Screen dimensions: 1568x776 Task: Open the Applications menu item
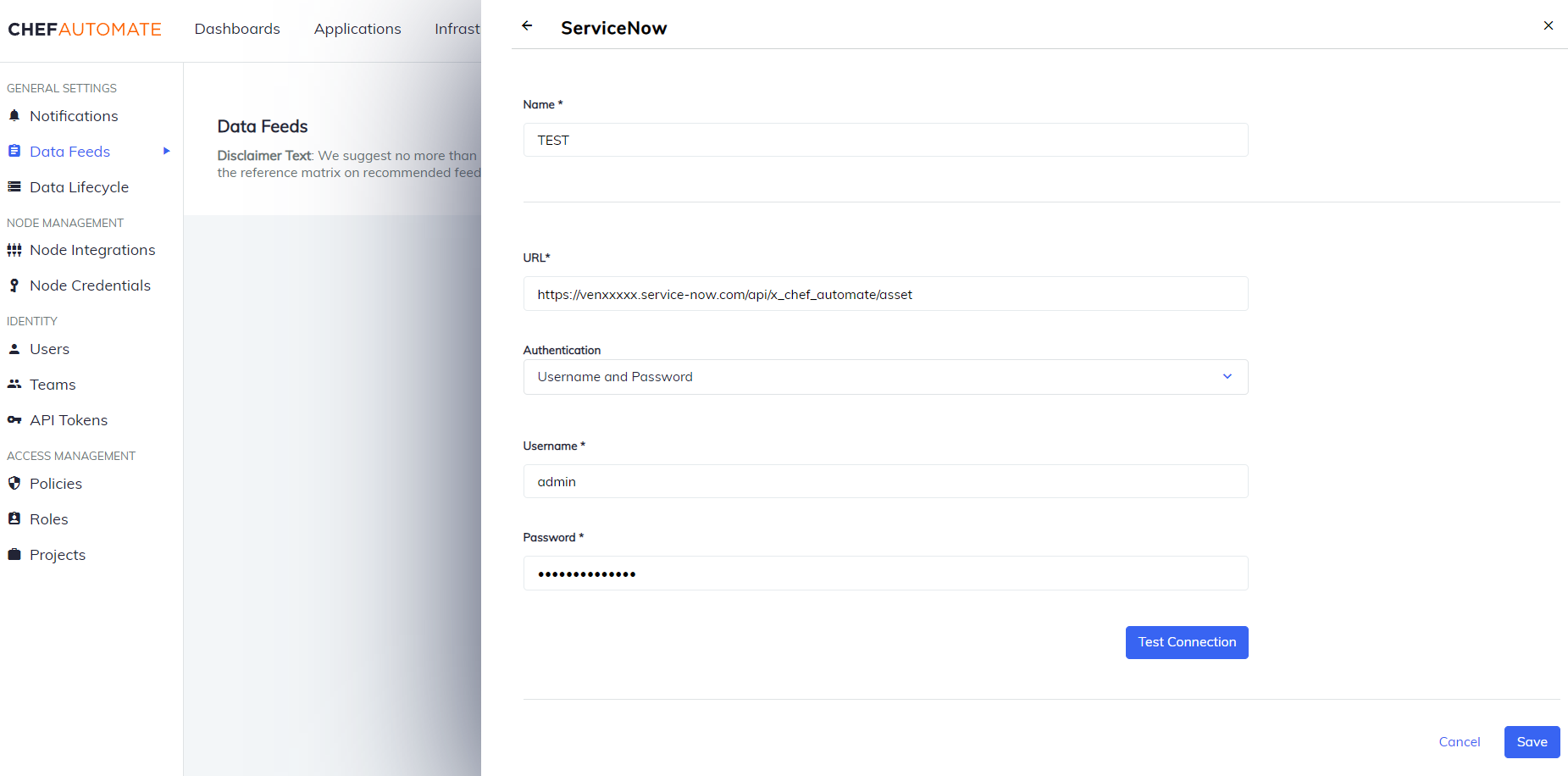point(357,28)
